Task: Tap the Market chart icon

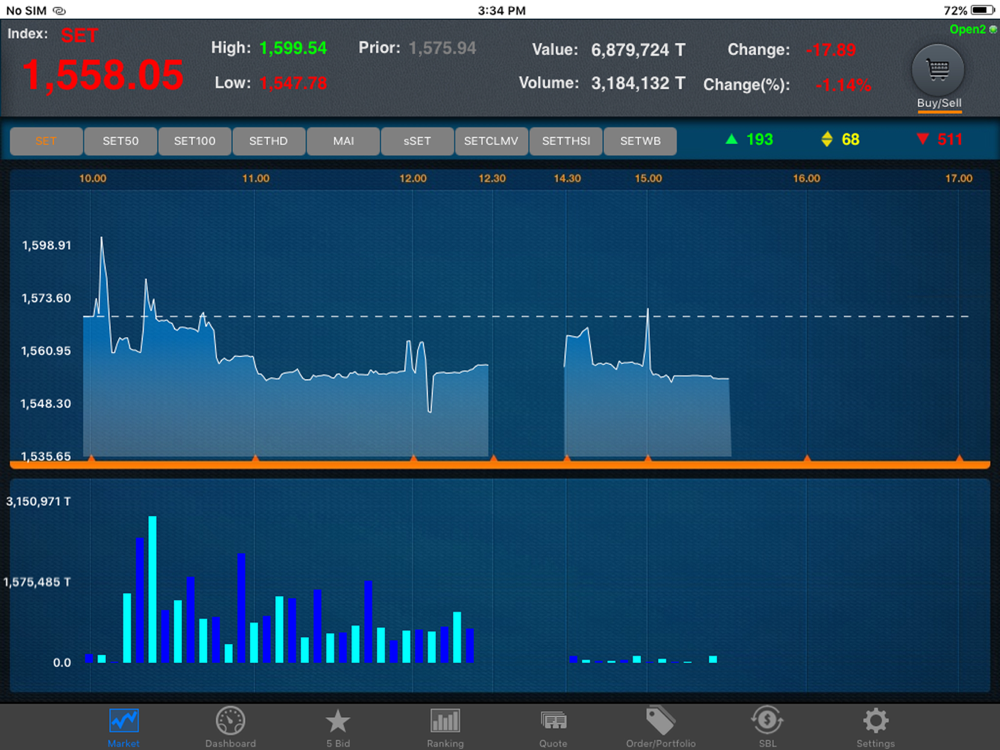Action: (124, 721)
